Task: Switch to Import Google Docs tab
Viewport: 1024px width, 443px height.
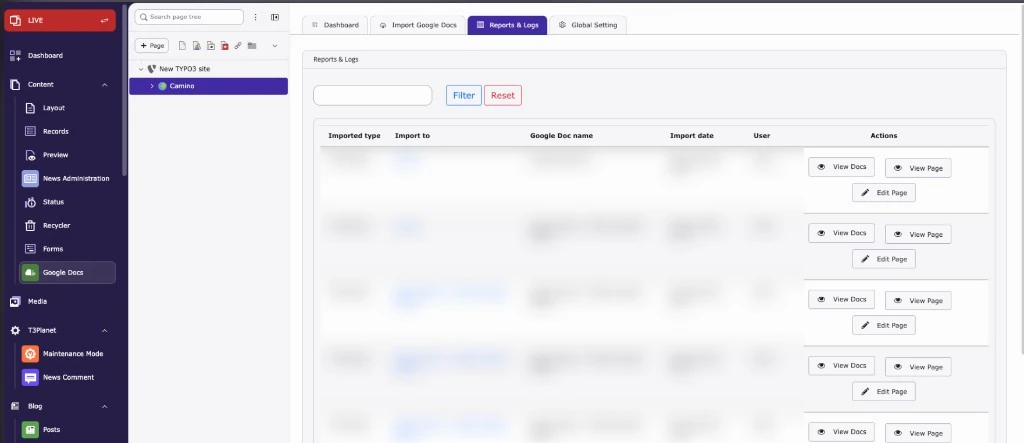Action: coord(418,25)
